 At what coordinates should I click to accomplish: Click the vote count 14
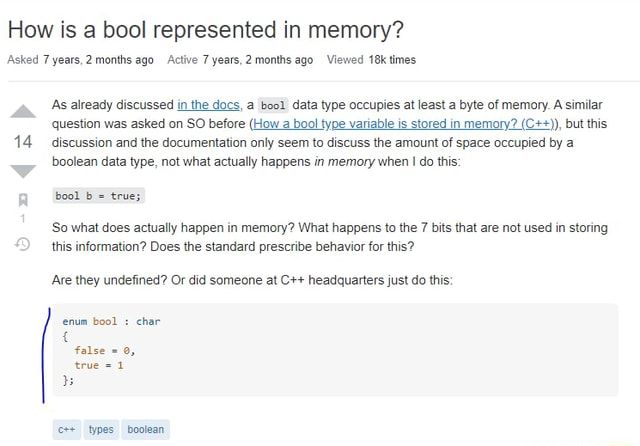click(23, 142)
